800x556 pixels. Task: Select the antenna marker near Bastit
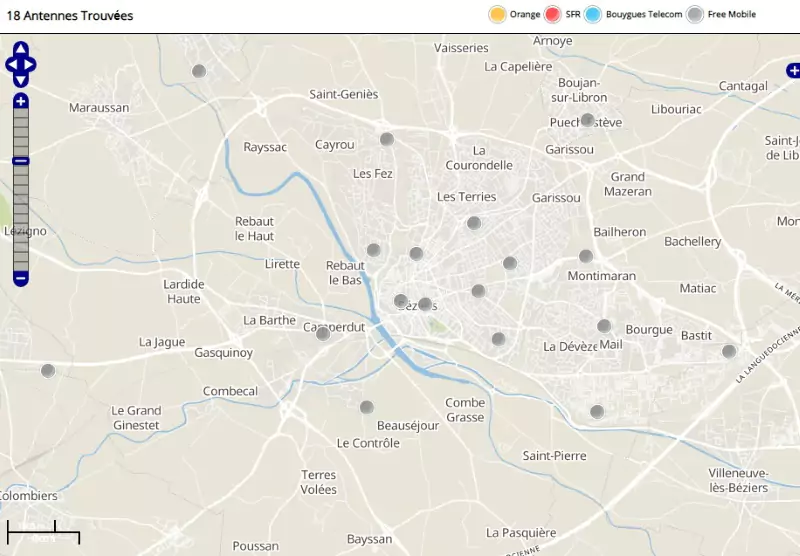click(x=729, y=351)
